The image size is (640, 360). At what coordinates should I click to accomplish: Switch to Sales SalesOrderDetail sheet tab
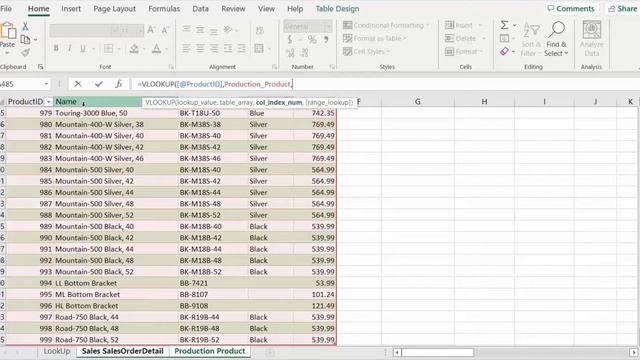coord(122,351)
